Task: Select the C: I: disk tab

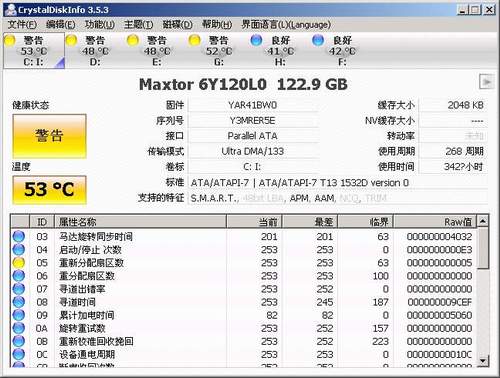Action: pos(34,51)
